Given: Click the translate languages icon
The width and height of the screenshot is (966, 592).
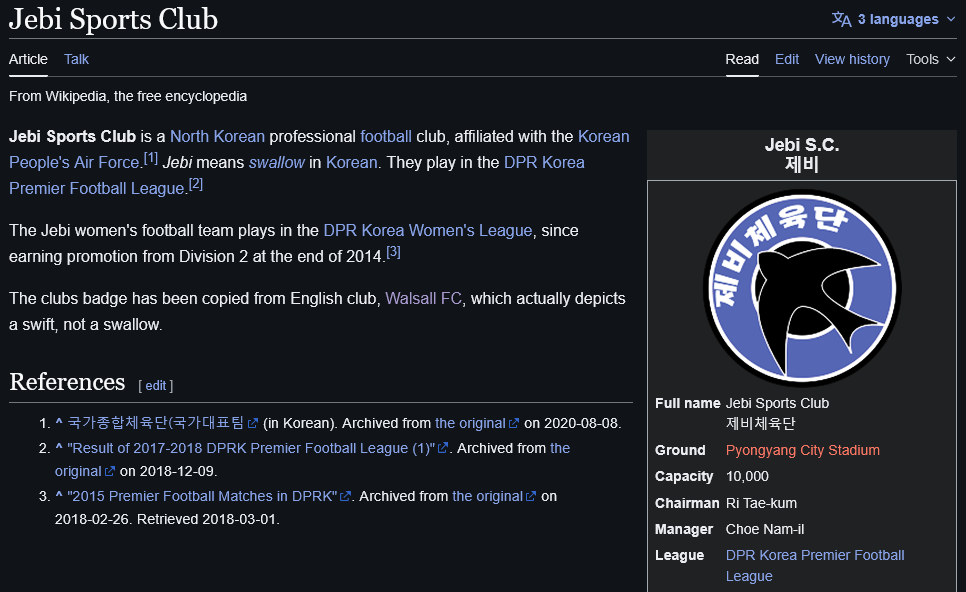Looking at the screenshot, I should pyautogui.click(x=841, y=19).
